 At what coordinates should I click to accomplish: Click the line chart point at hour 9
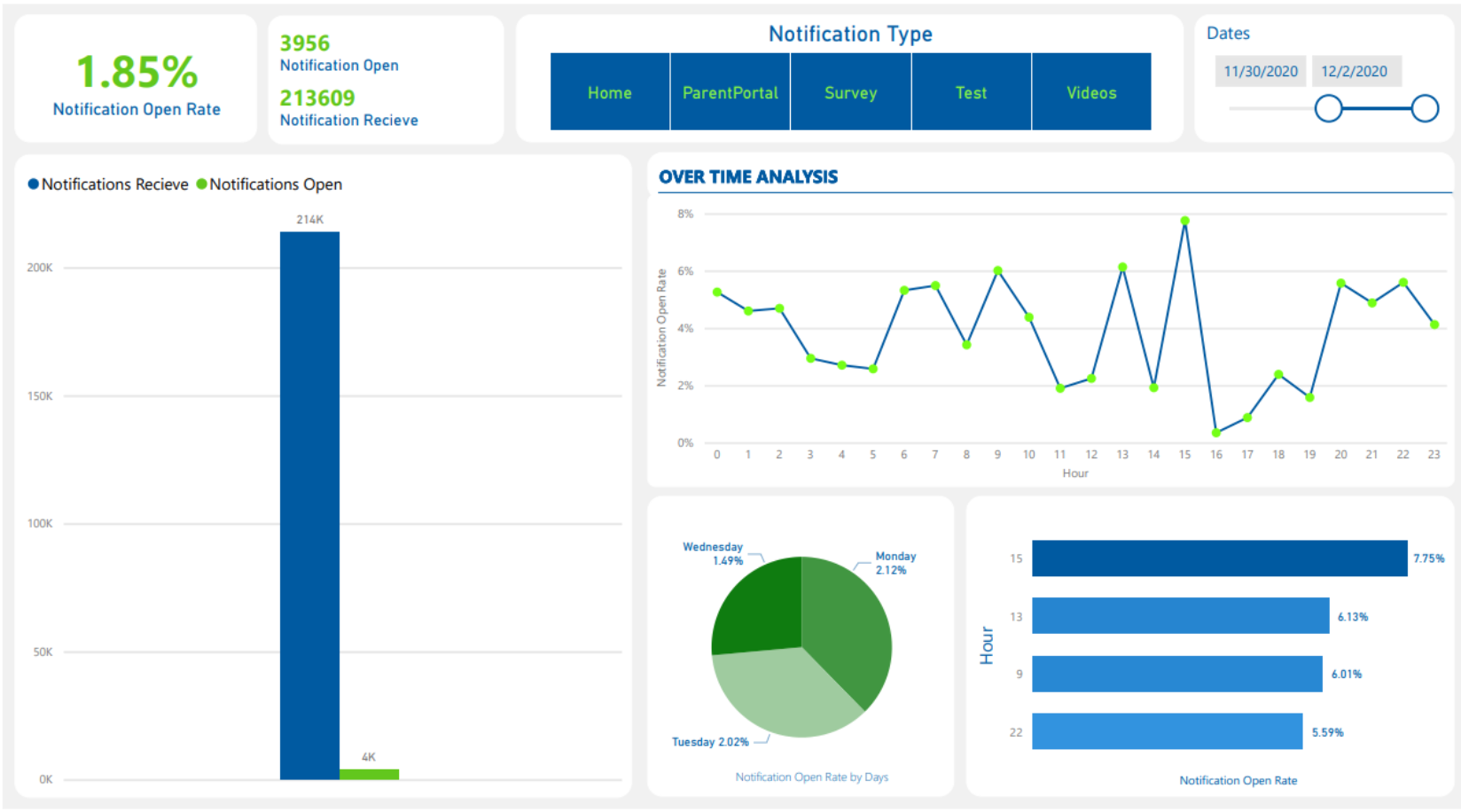point(997,270)
